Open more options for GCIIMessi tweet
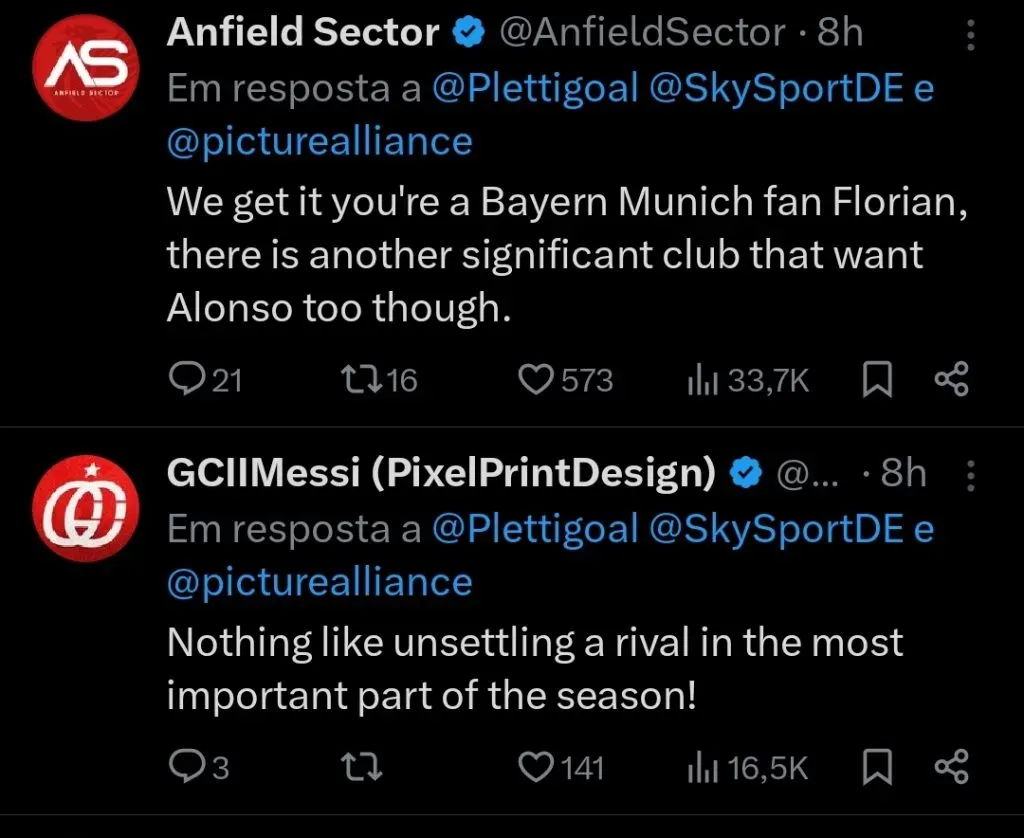The image size is (1024, 838). coord(968,475)
